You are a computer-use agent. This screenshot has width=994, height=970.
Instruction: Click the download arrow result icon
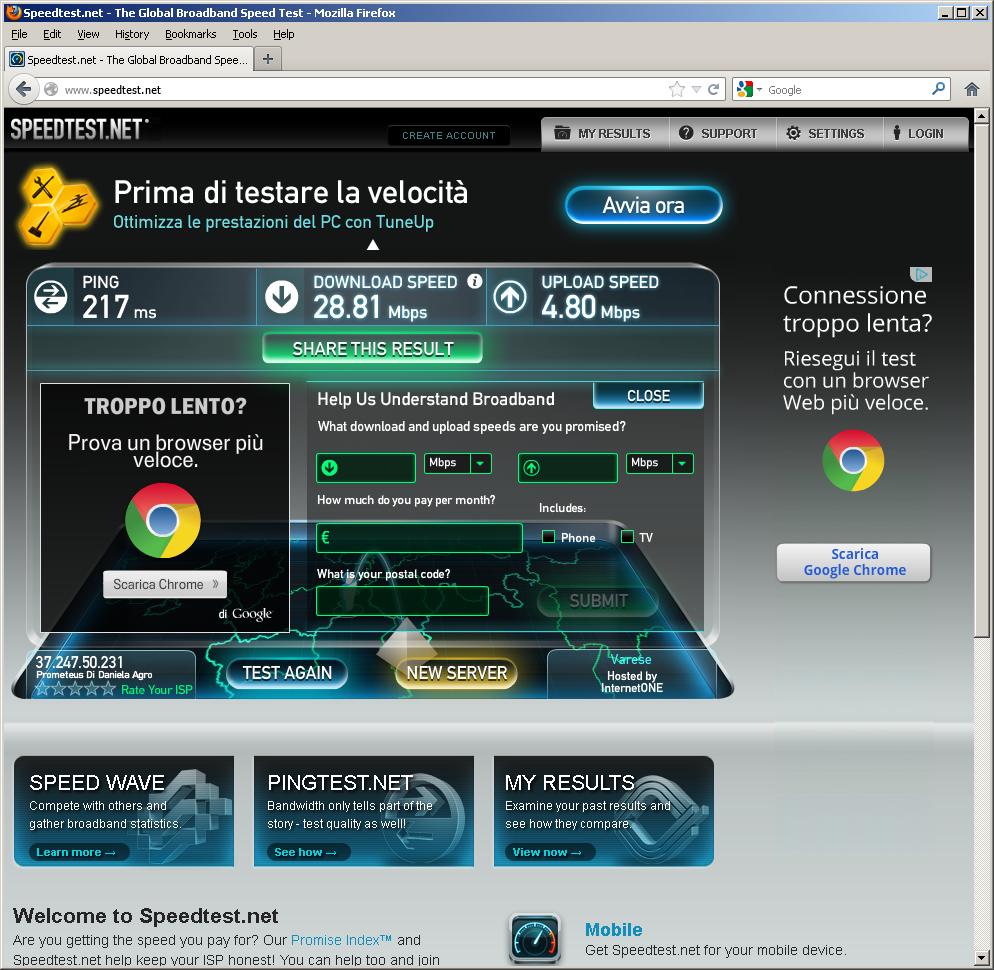(281, 297)
